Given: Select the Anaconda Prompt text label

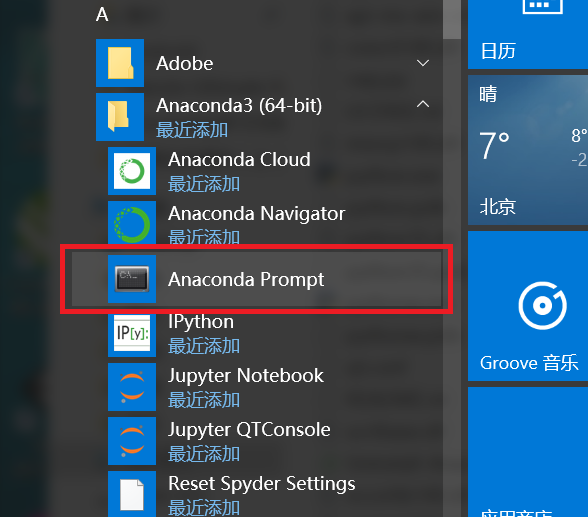Looking at the screenshot, I should pyautogui.click(x=246, y=280).
